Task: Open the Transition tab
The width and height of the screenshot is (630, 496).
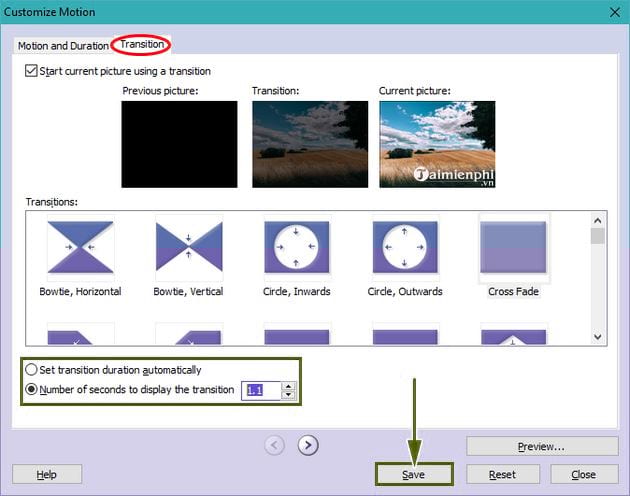Action: coord(142,44)
